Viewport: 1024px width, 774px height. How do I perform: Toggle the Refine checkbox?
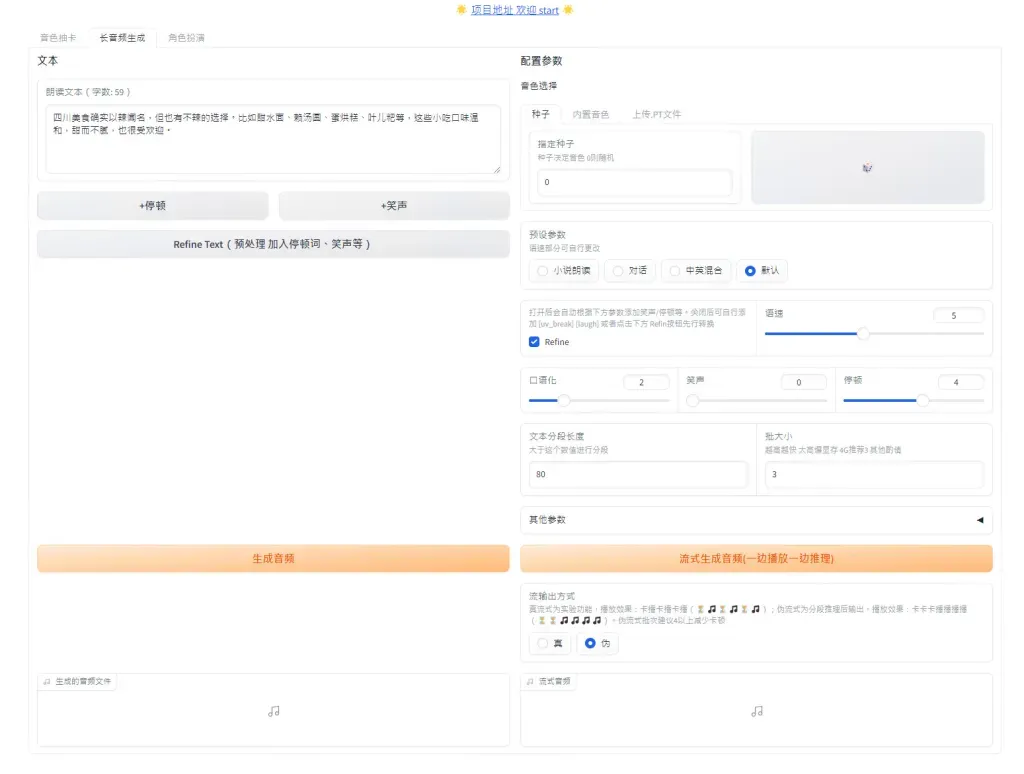(534, 342)
